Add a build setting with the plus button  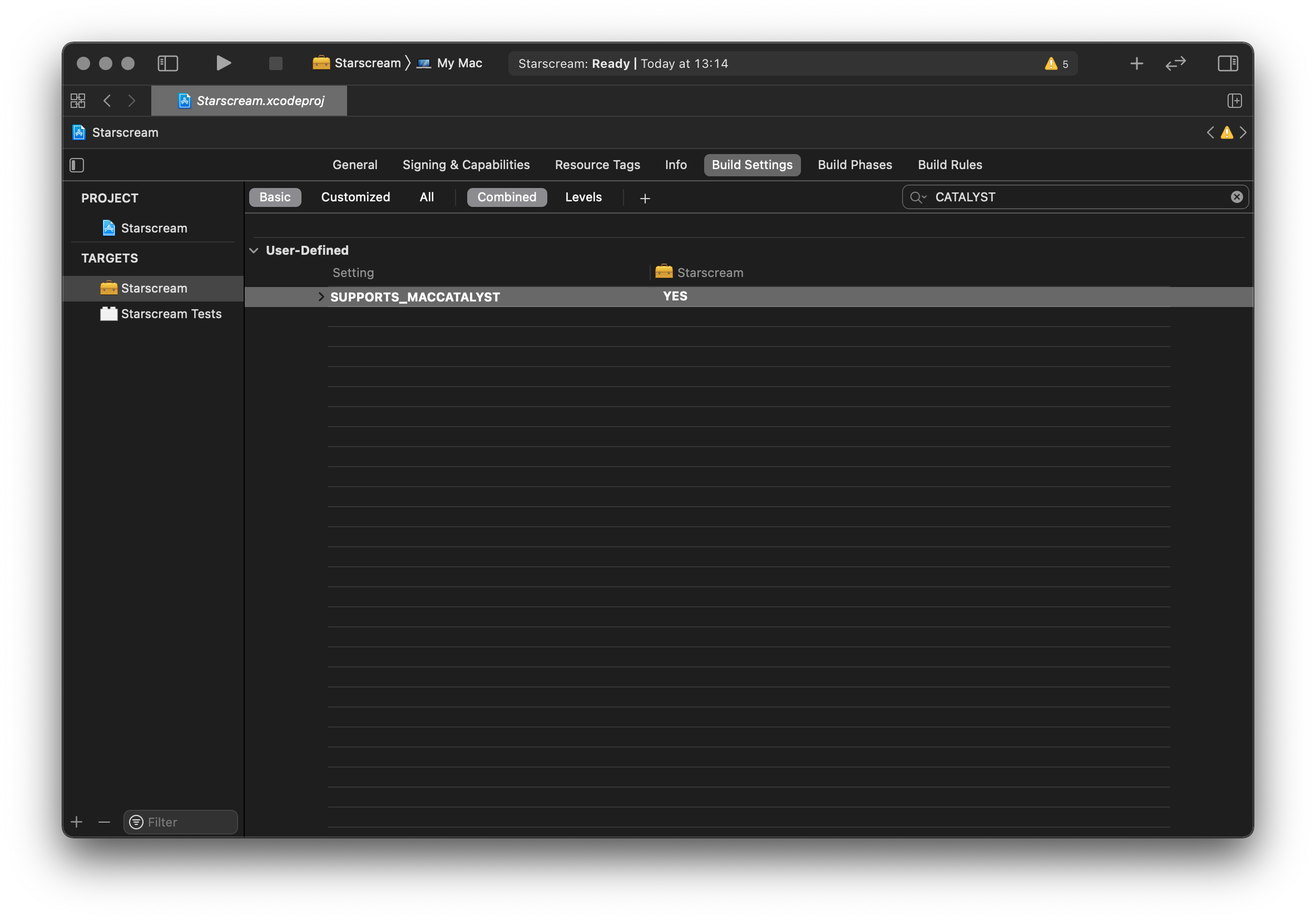(x=645, y=199)
